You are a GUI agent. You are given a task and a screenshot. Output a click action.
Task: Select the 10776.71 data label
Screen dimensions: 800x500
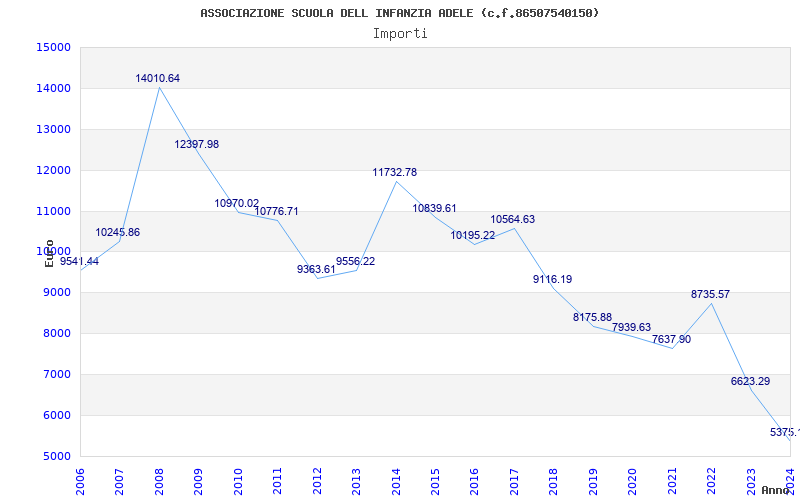click(x=276, y=211)
